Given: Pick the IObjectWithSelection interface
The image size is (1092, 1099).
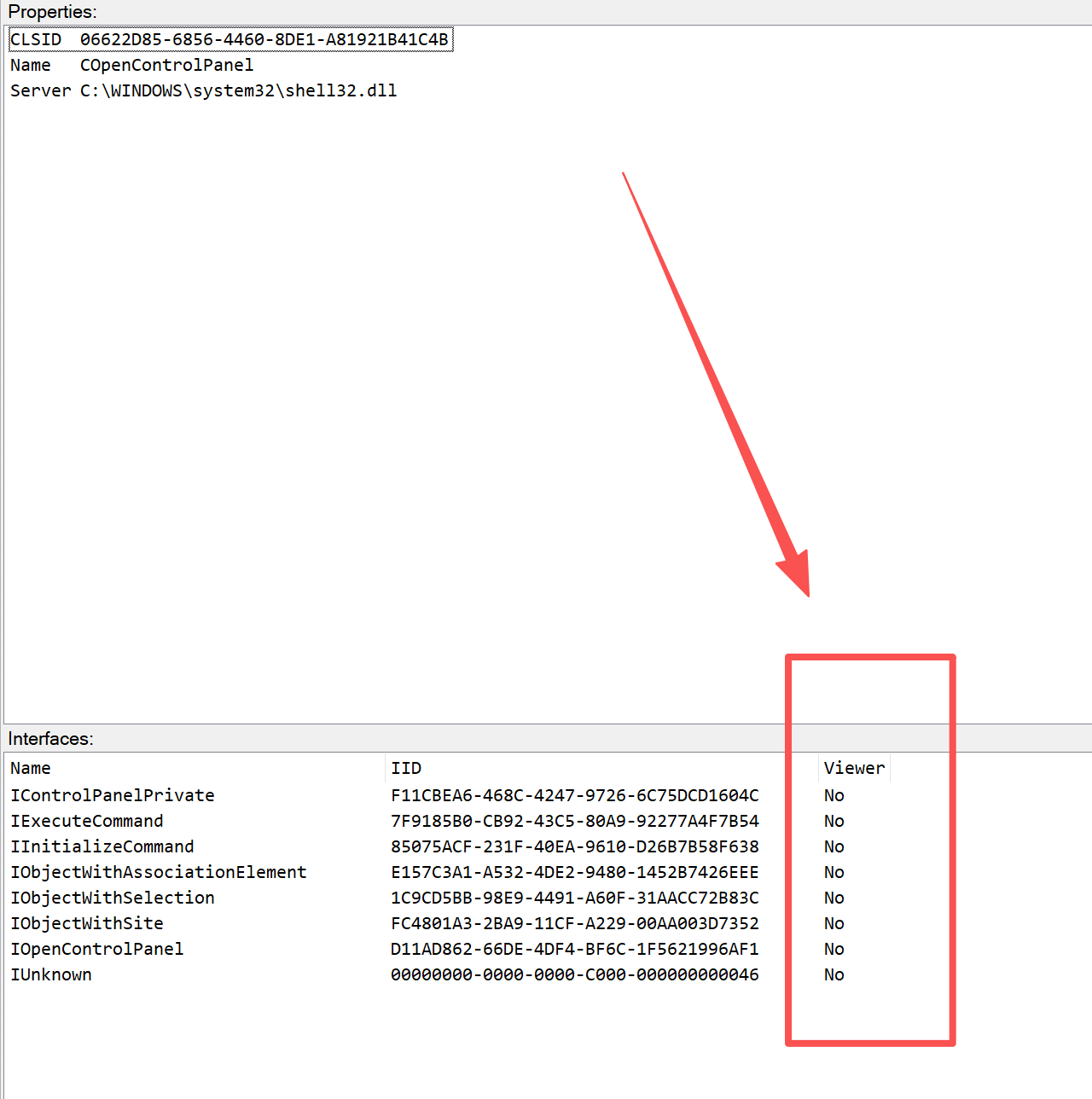Looking at the screenshot, I should pyautogui.click(x=113, y=898).
